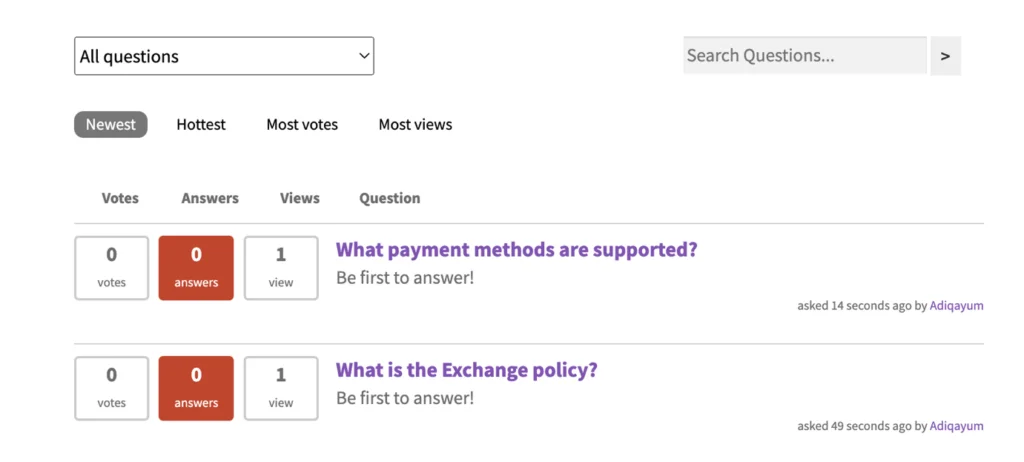Viewport: 1024px width, 462px height.
Task: Click view count box for Exchange question
Action: pyautogui.click(x=281, y=388)
